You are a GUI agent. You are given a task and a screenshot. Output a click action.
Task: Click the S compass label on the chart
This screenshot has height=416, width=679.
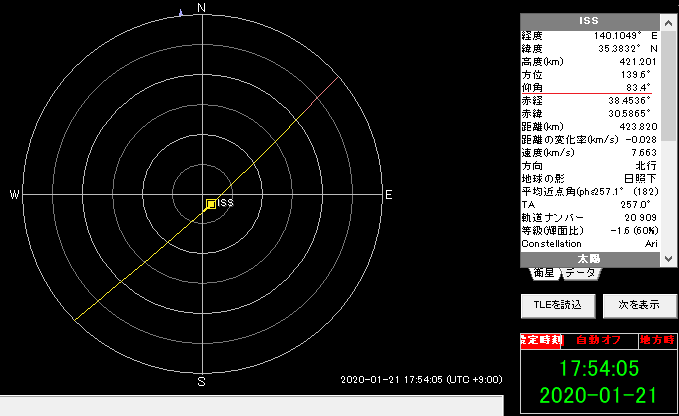[201, 382]
